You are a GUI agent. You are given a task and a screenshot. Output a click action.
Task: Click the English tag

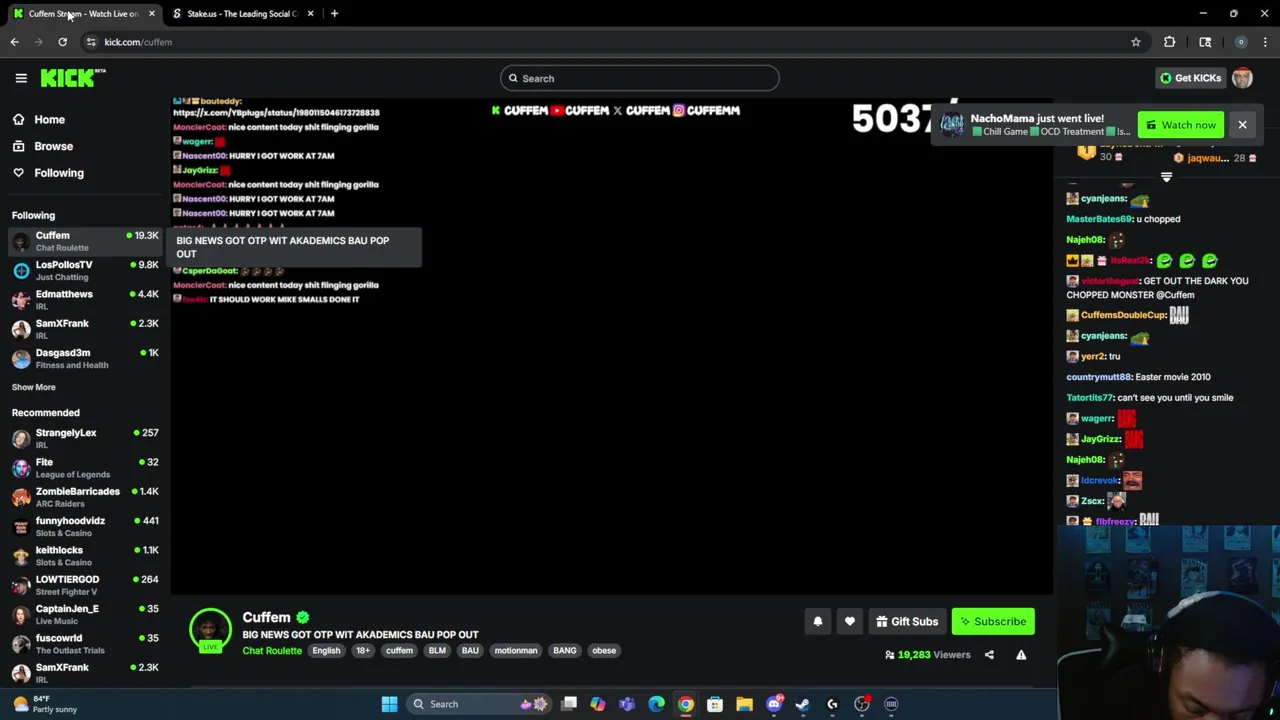pyautogui.click(x=326, y=651)
